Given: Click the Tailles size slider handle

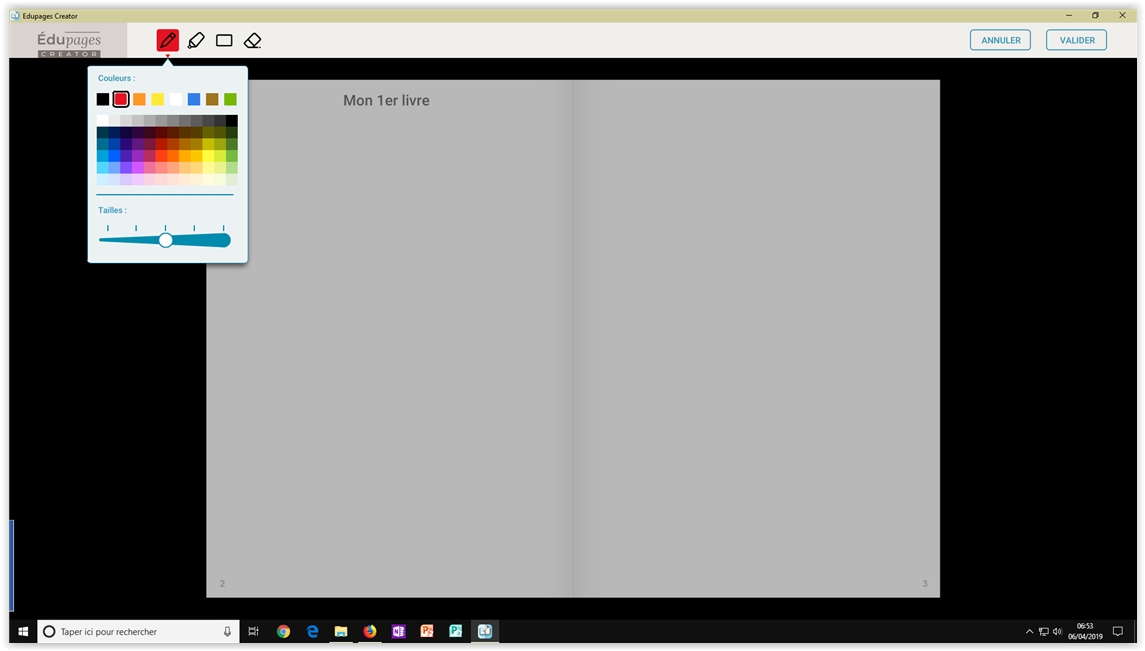Looking at the screenshot, I should 166,240.
